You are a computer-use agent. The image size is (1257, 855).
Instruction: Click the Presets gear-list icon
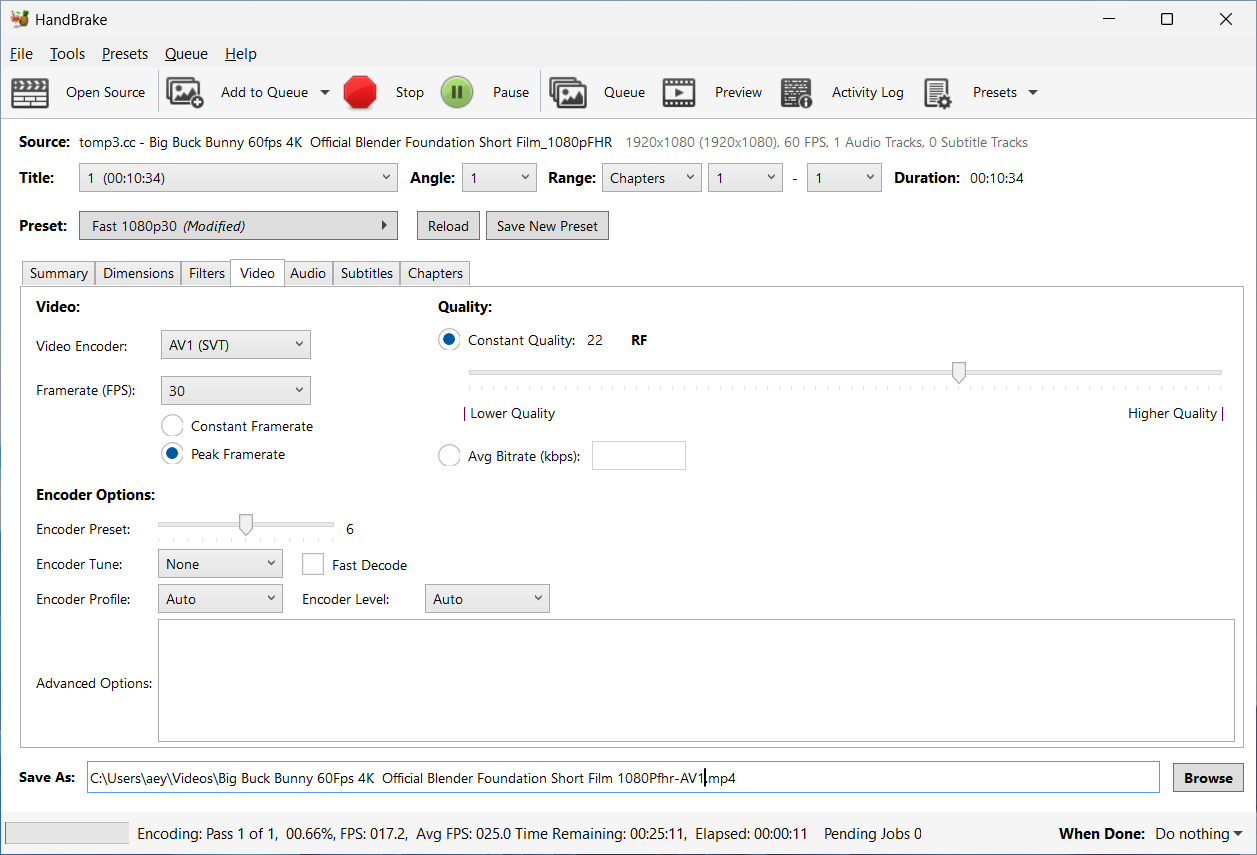937,92
